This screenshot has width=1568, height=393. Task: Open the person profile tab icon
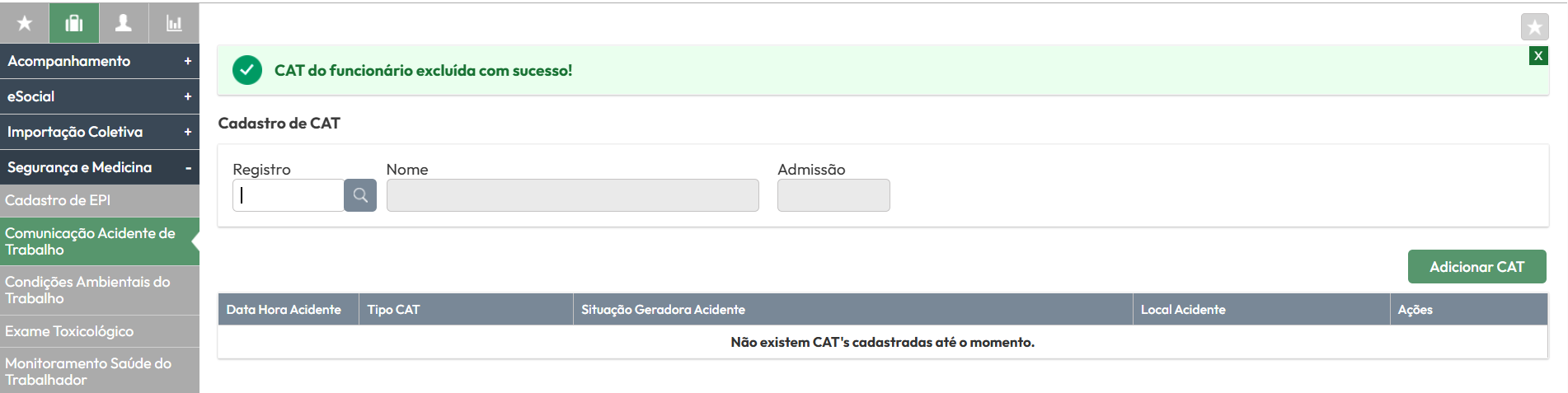(x=124, y=23)
